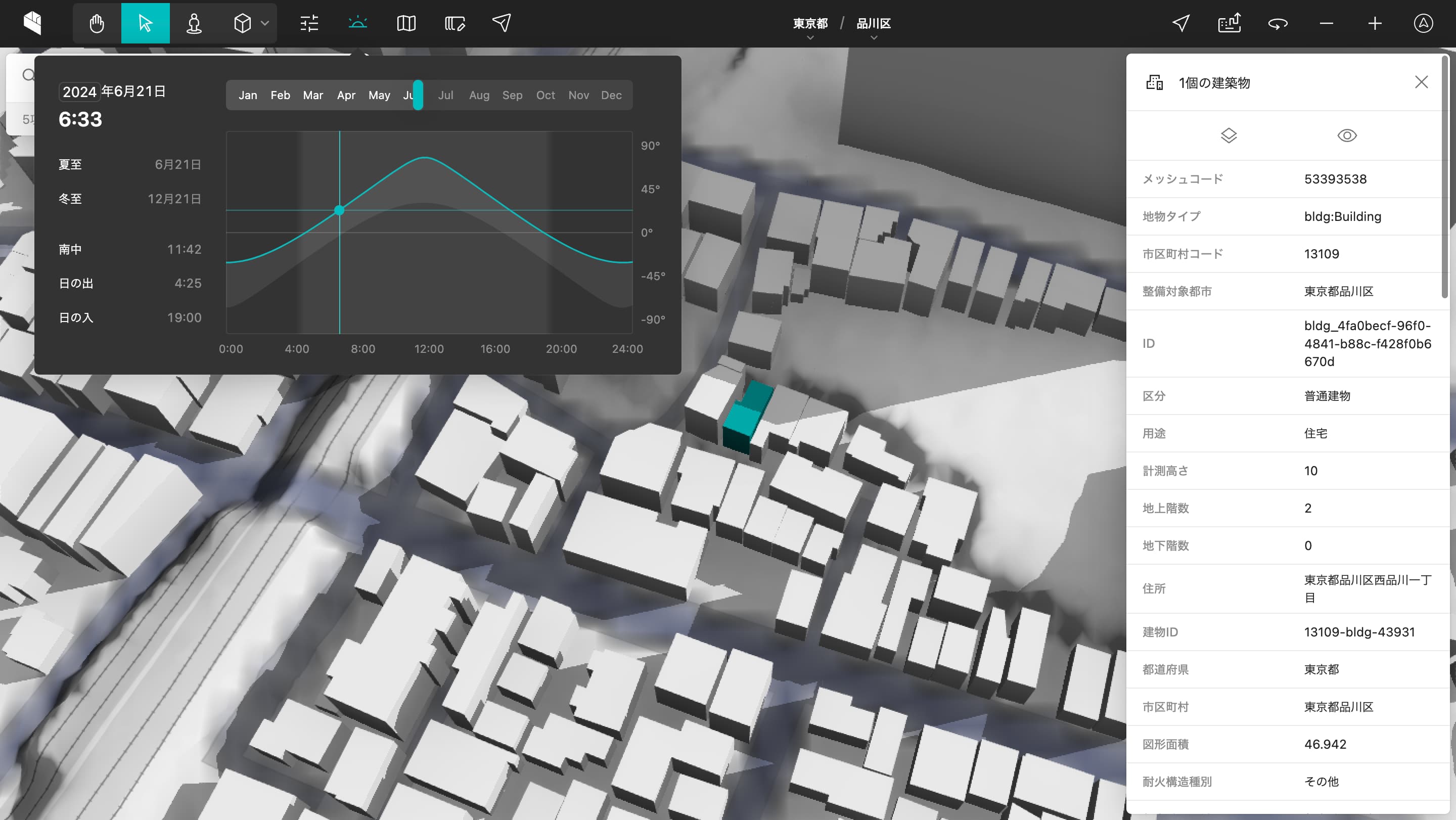Select May on the month bar
Screen dimensions: 1456x820
click(379, 95)
